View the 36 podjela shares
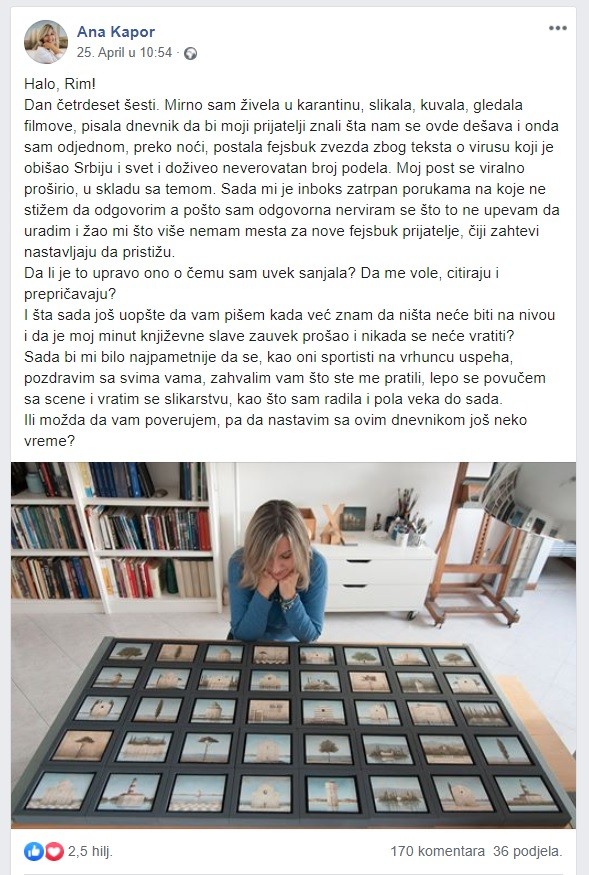Viewport: 589px width, 875px height. 527,851
